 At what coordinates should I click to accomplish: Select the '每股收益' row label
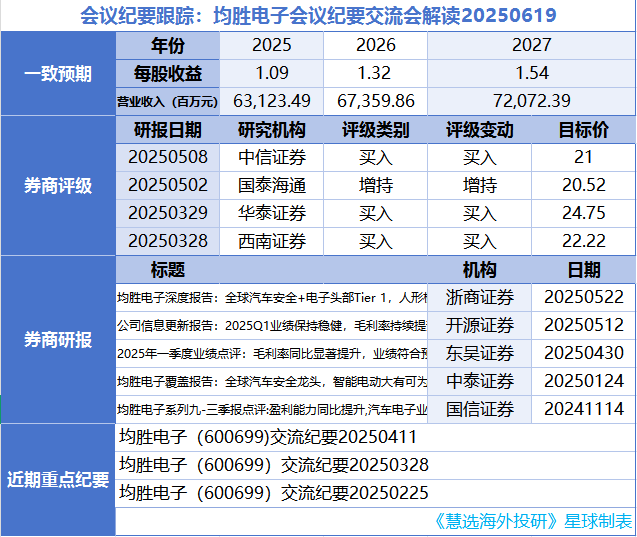coord(167,74)
